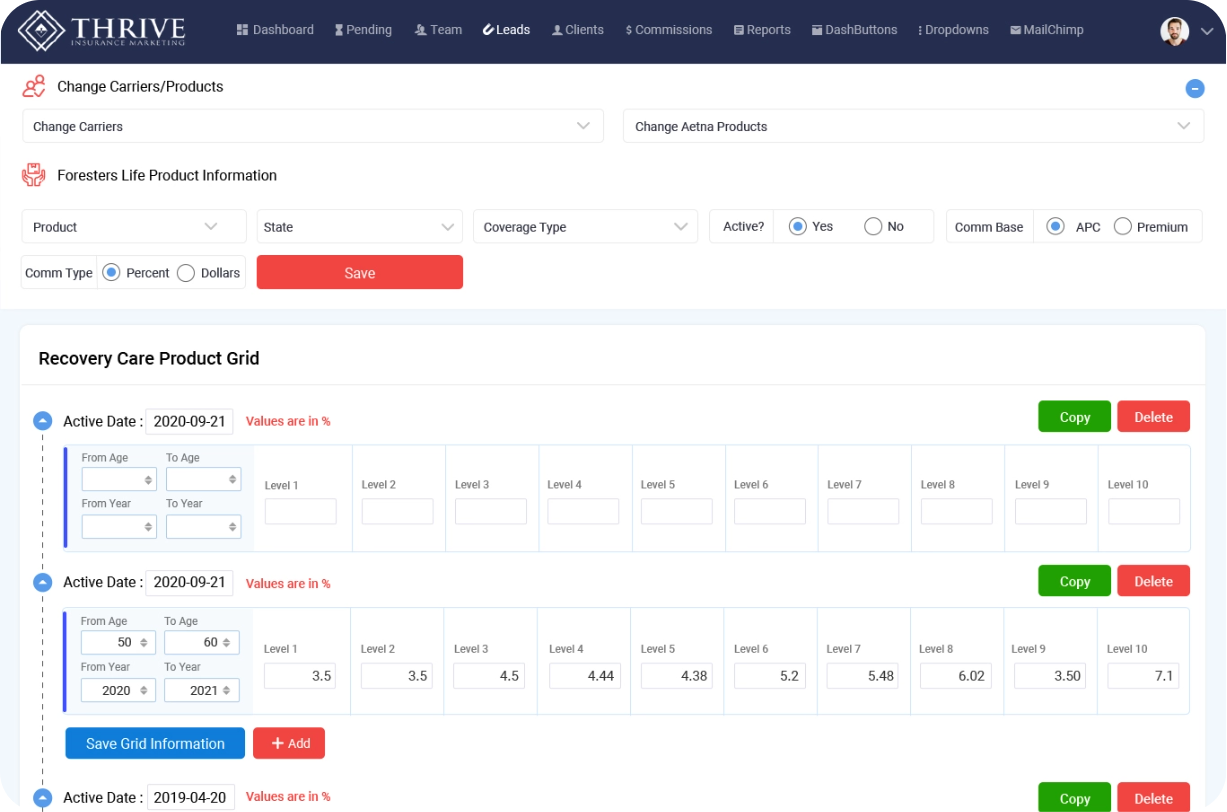Click the Level 4 field showing 4.44

coord(584,676)
